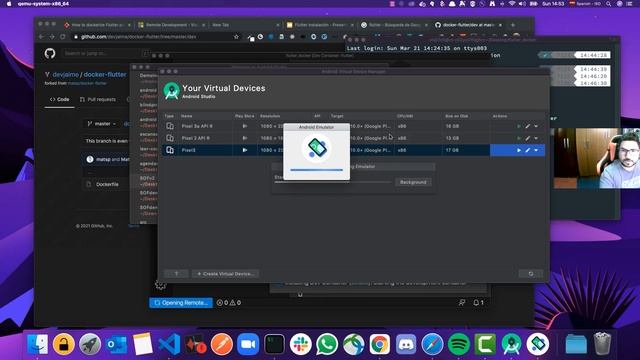Edit the Pixel 2 API R device

528,138
